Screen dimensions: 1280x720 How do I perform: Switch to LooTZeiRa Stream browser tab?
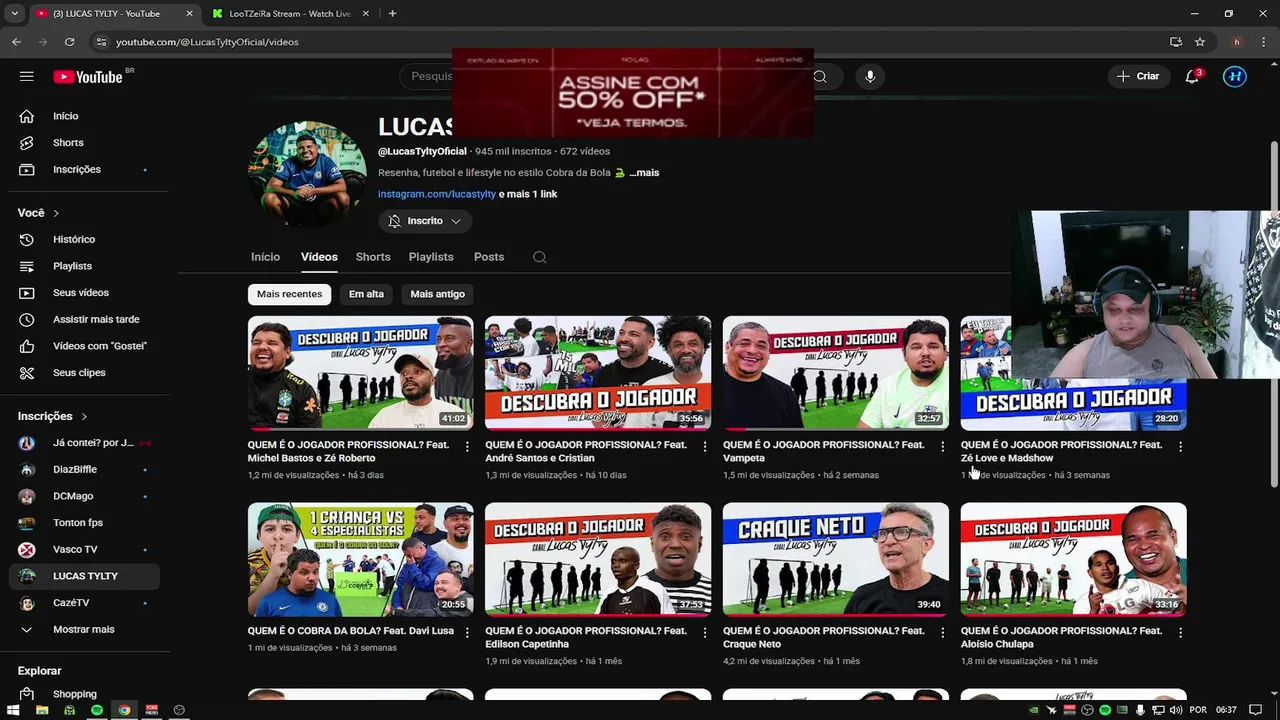click(x=290, y=14)
